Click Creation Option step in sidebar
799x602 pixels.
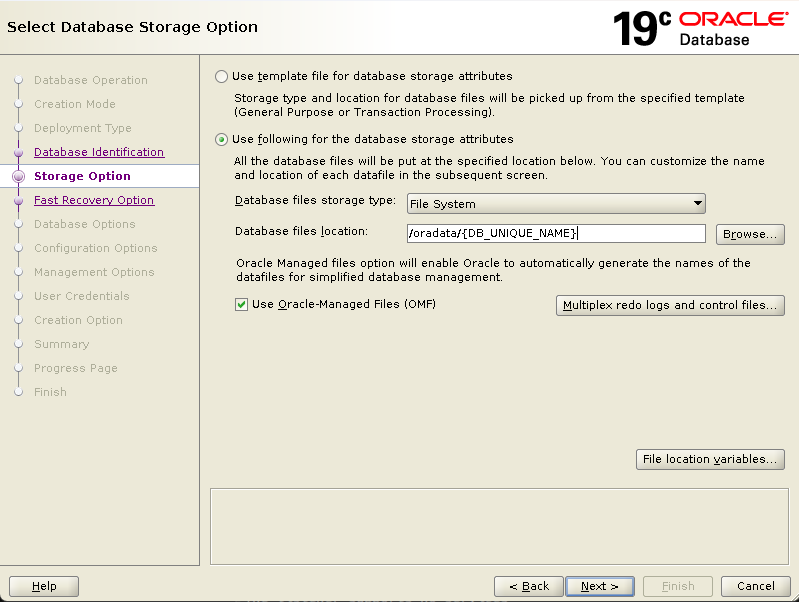pos(78,320)
